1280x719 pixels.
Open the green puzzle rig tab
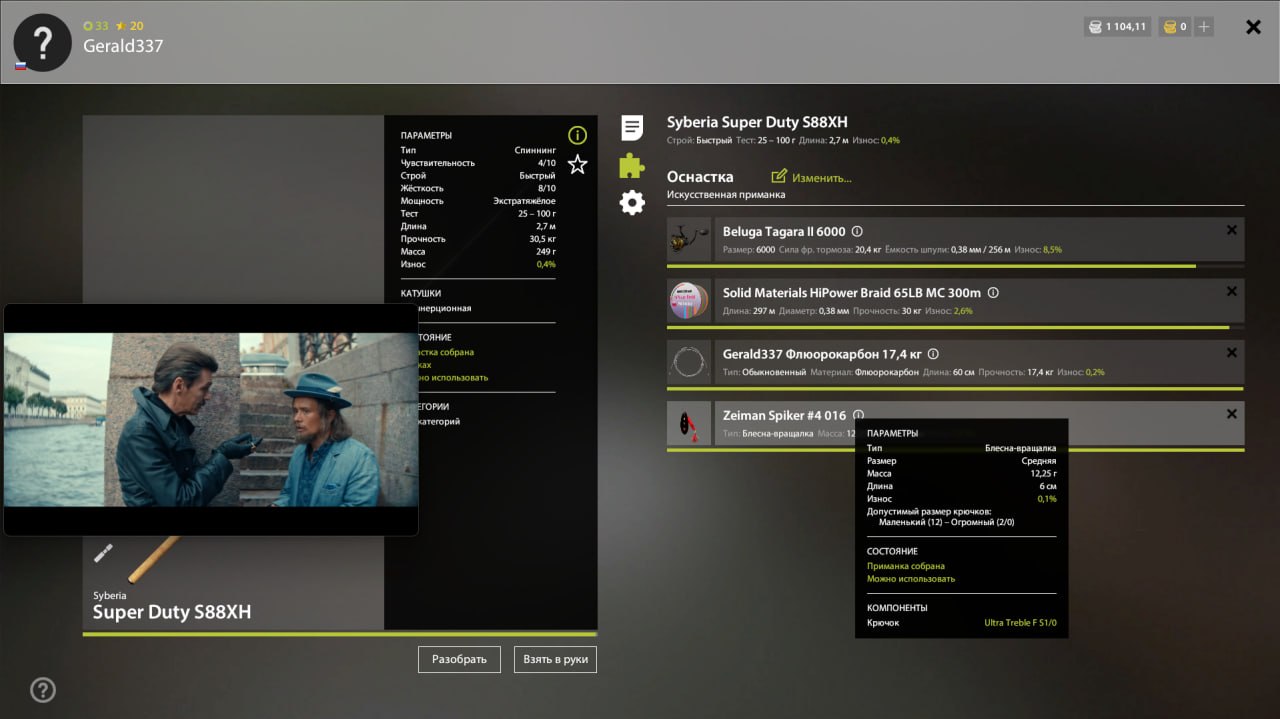tap(632, 165)
